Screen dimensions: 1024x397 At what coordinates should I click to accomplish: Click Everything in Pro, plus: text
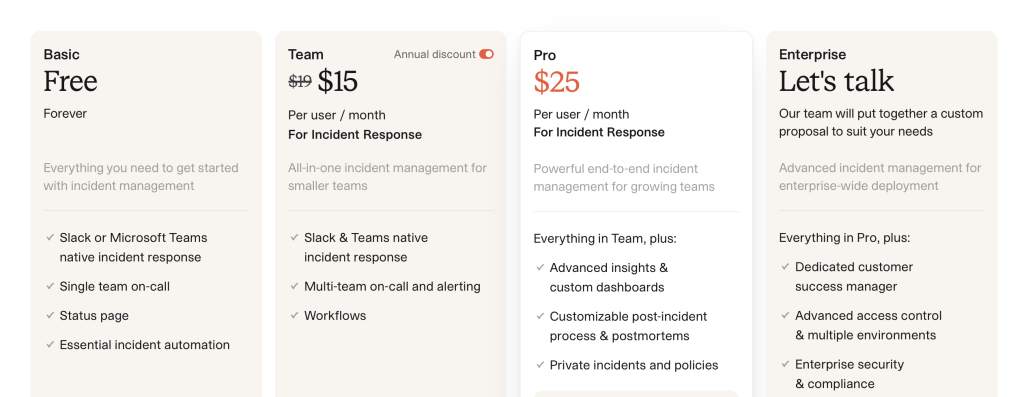(844, 238)
